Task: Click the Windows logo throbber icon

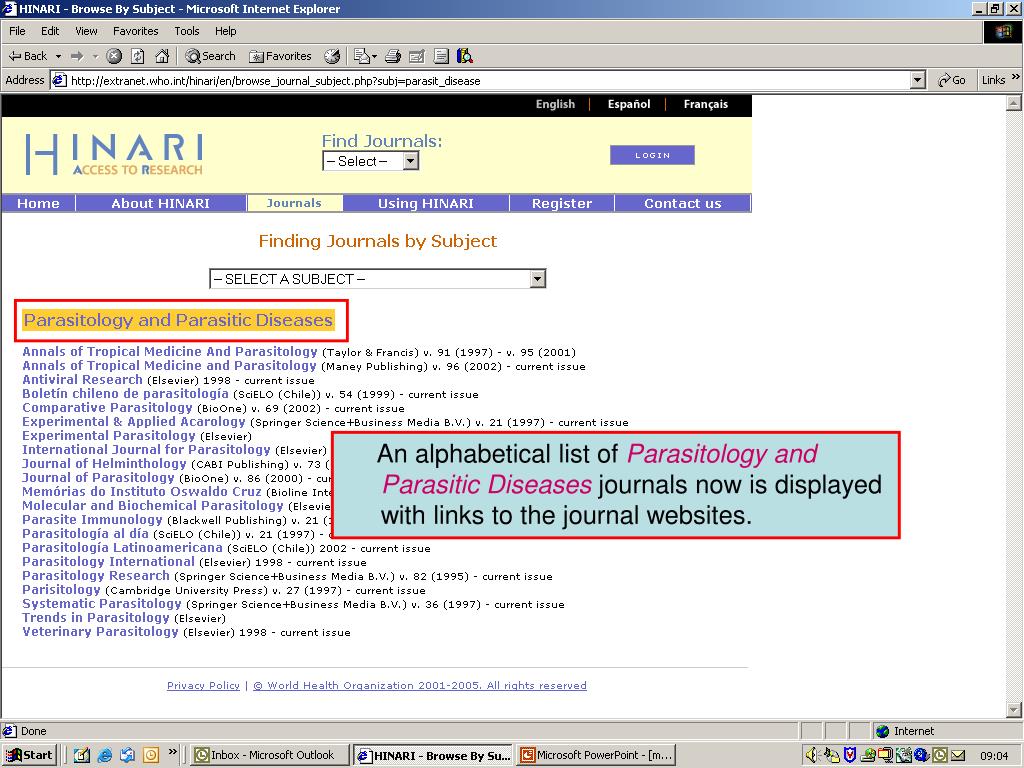Action: click(x=1002, y=32)
